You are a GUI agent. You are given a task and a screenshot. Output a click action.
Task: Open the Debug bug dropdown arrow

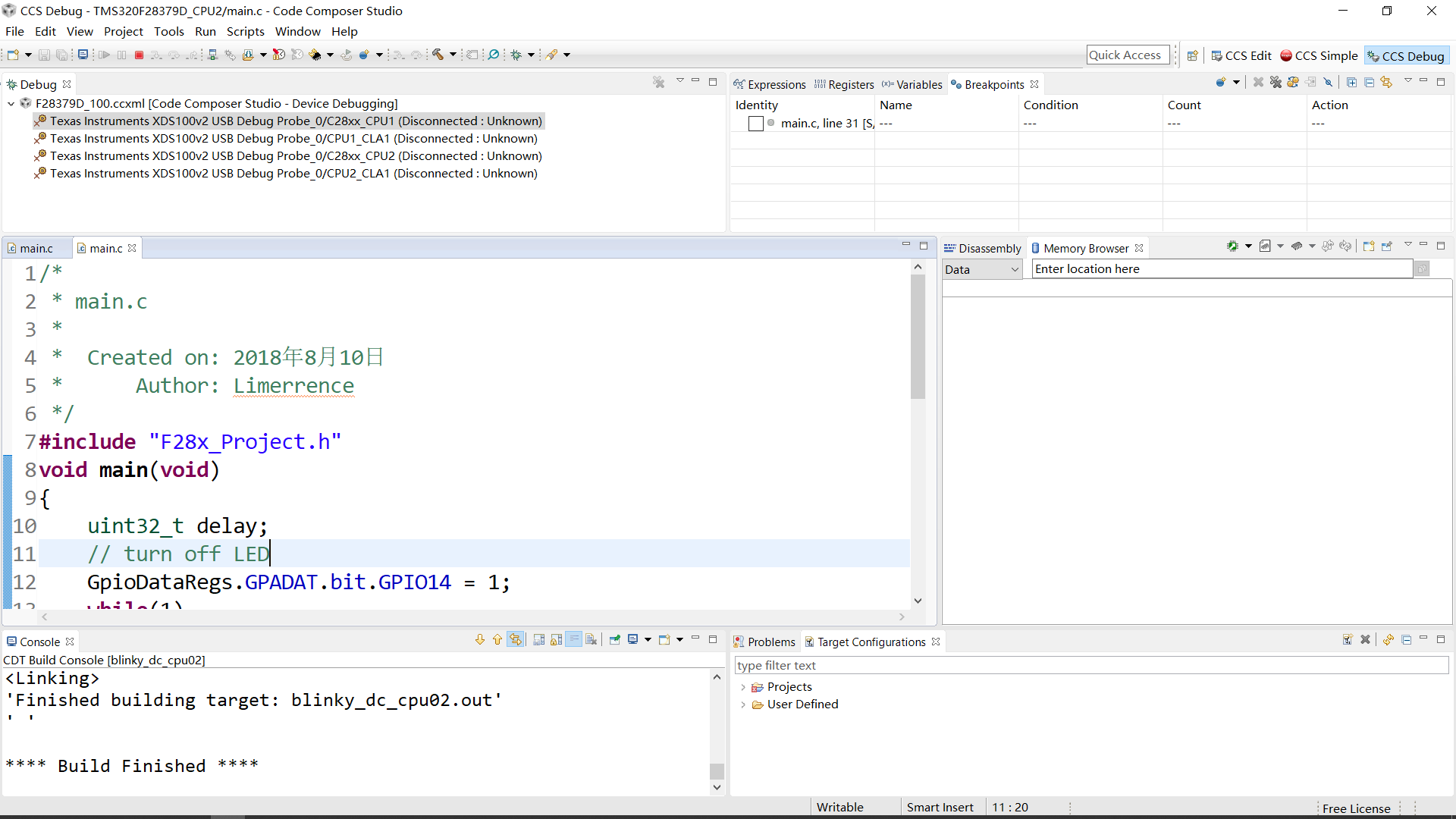click(532, 55)
